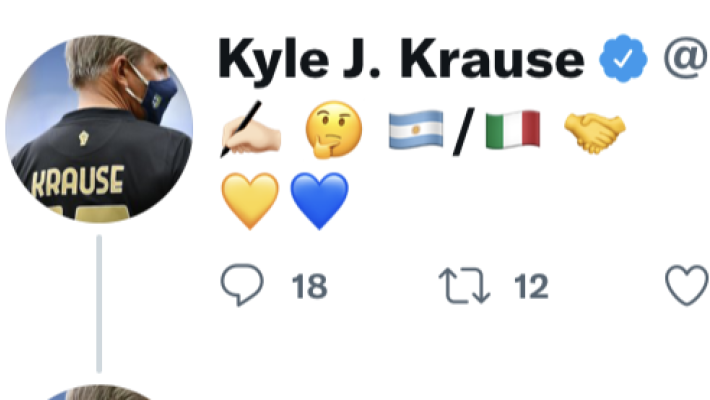This screenshot has width=710, height=400.
Task: Click the reply count 18
Action: coord(309,288)
